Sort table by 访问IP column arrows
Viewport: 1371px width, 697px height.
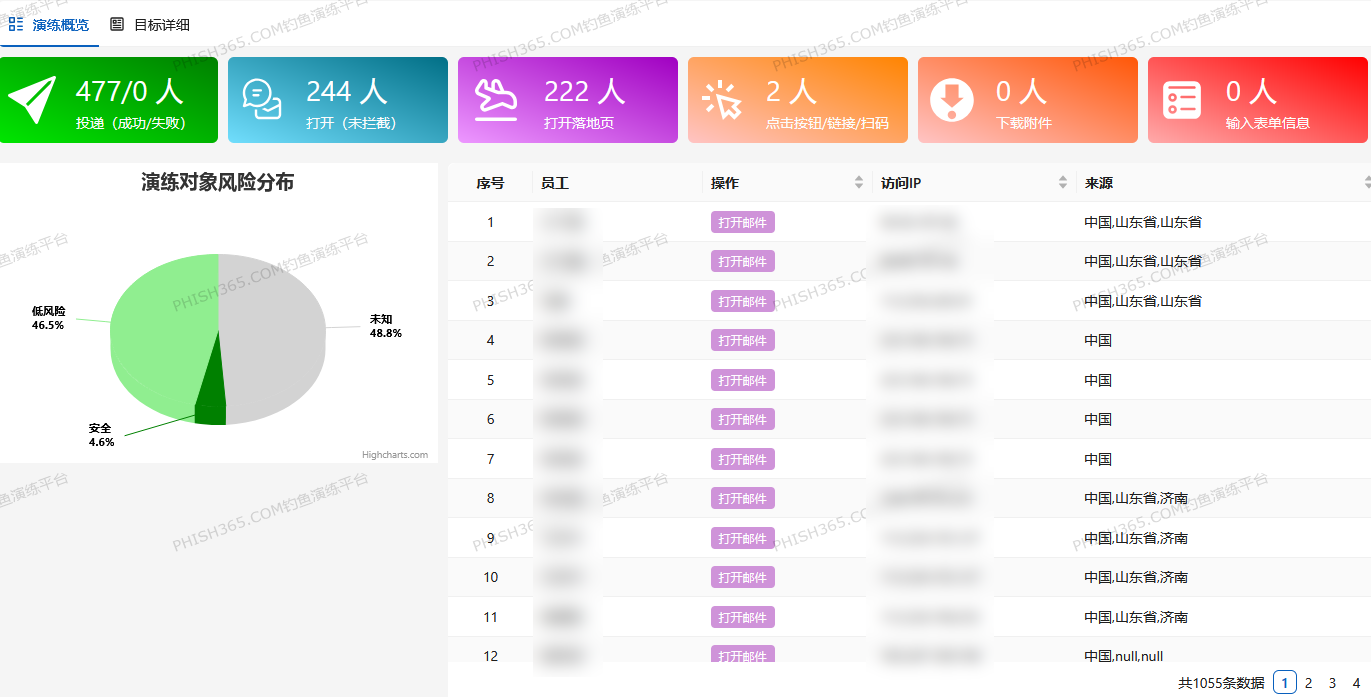(1062, 182)
